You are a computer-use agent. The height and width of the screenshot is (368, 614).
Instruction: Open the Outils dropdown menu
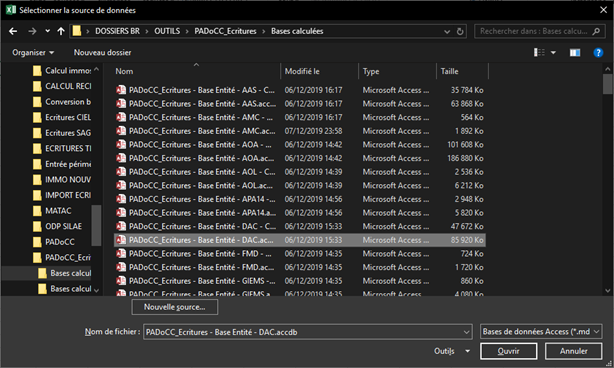point(451,351)
